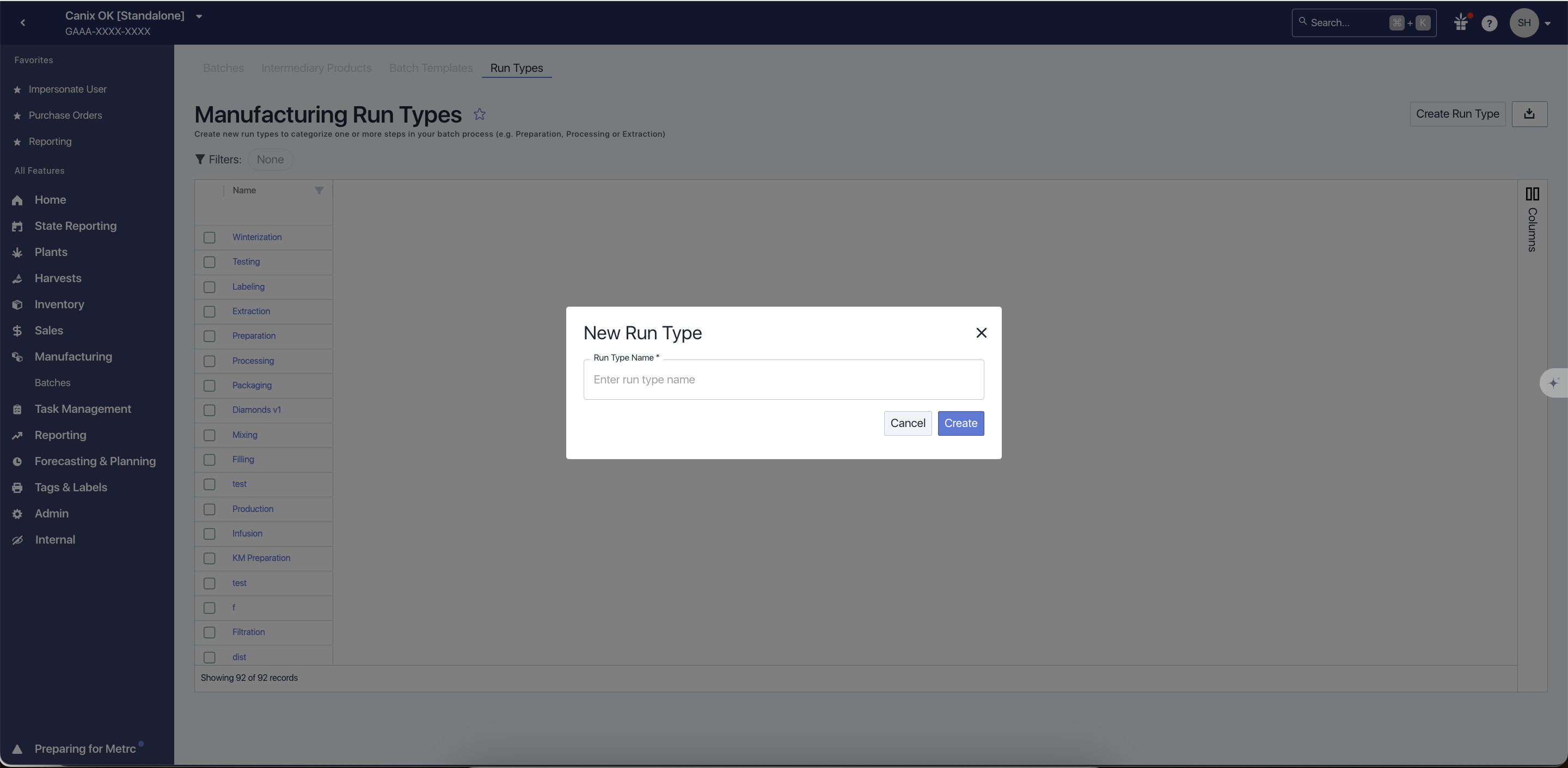Viewport: 1568px width, 768px height.
Task: Click the None filter chip
Action: point(270,160)
